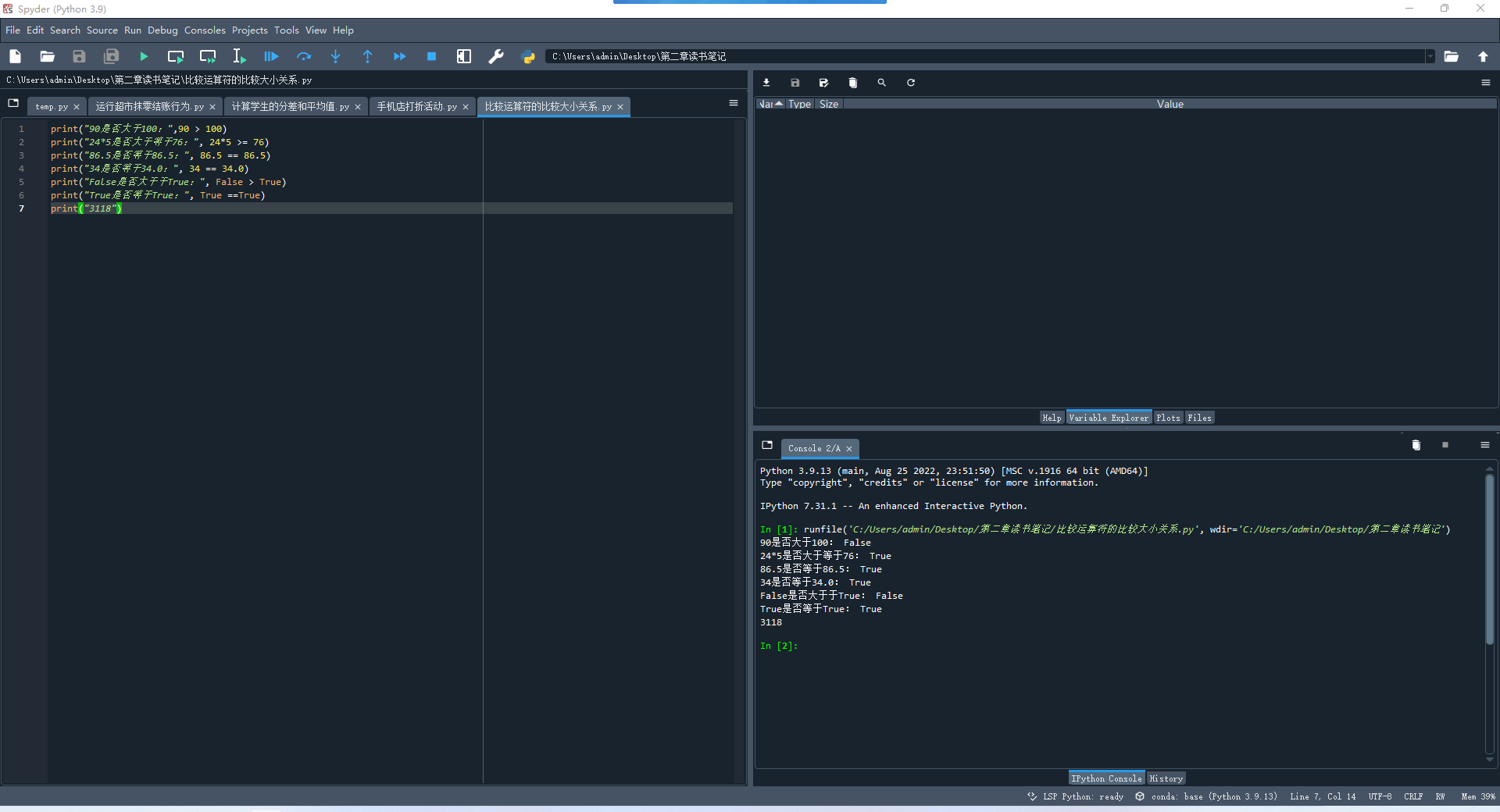Viewport: 1500px width, 812px height.
Task: Expand working directory path dropdown
Action: 1430,56
